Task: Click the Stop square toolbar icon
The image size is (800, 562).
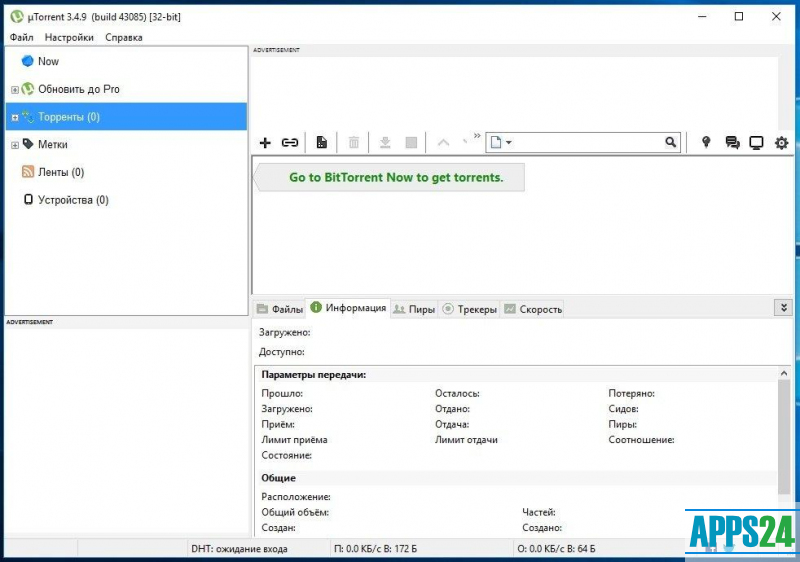Action: click(x=411, y=142)
